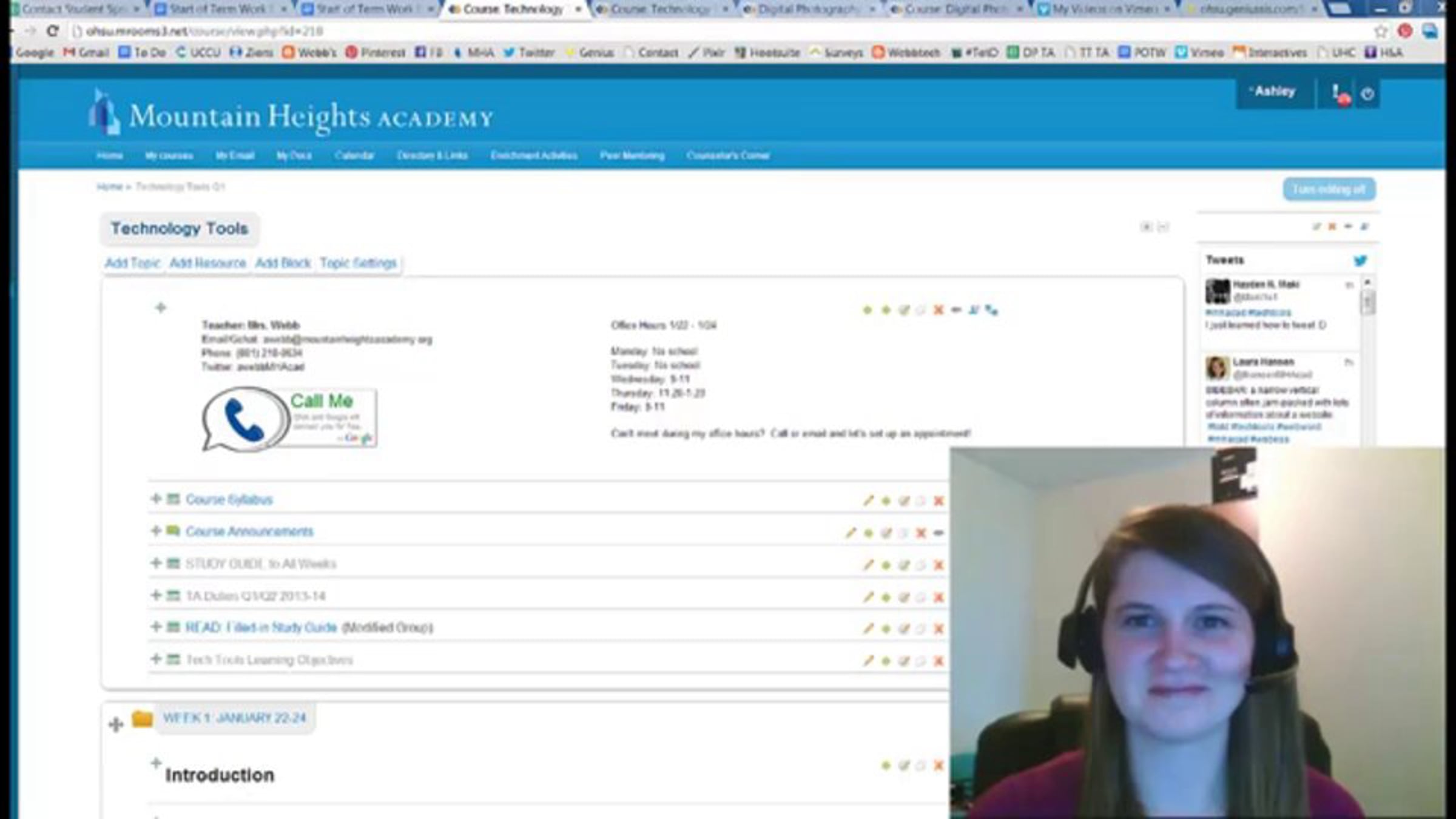1456x819 pixels.
Task: Select Calendar in the navigation bar
Action: point(354,156)
